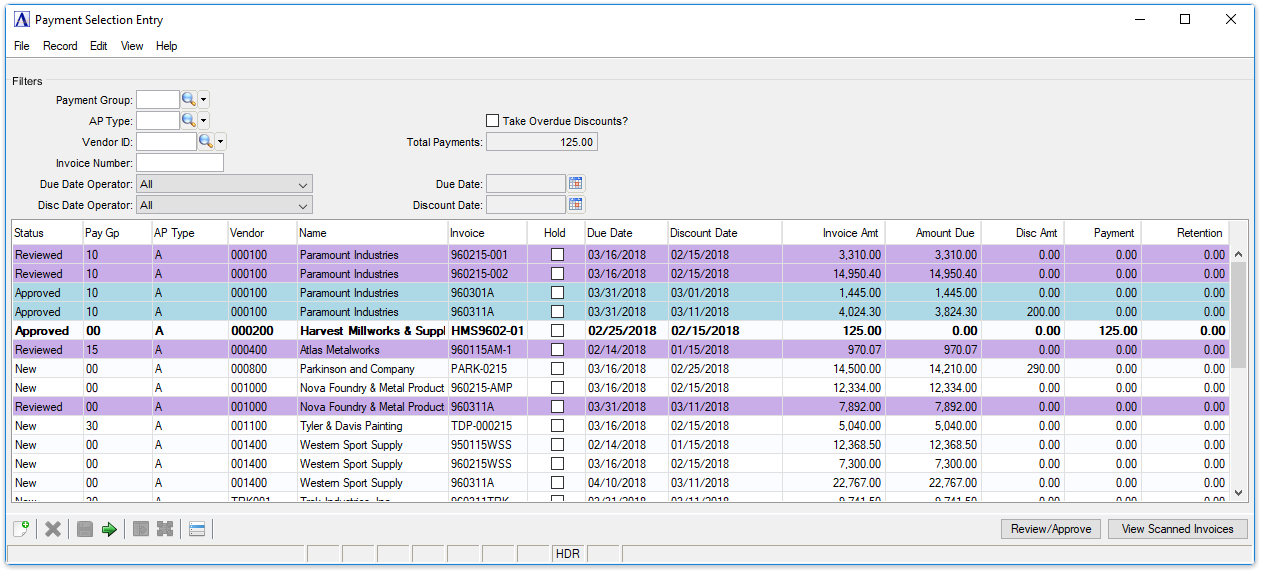Click the list rows view toolbar icon
The image size is (1264, 574).
point(197,529)
